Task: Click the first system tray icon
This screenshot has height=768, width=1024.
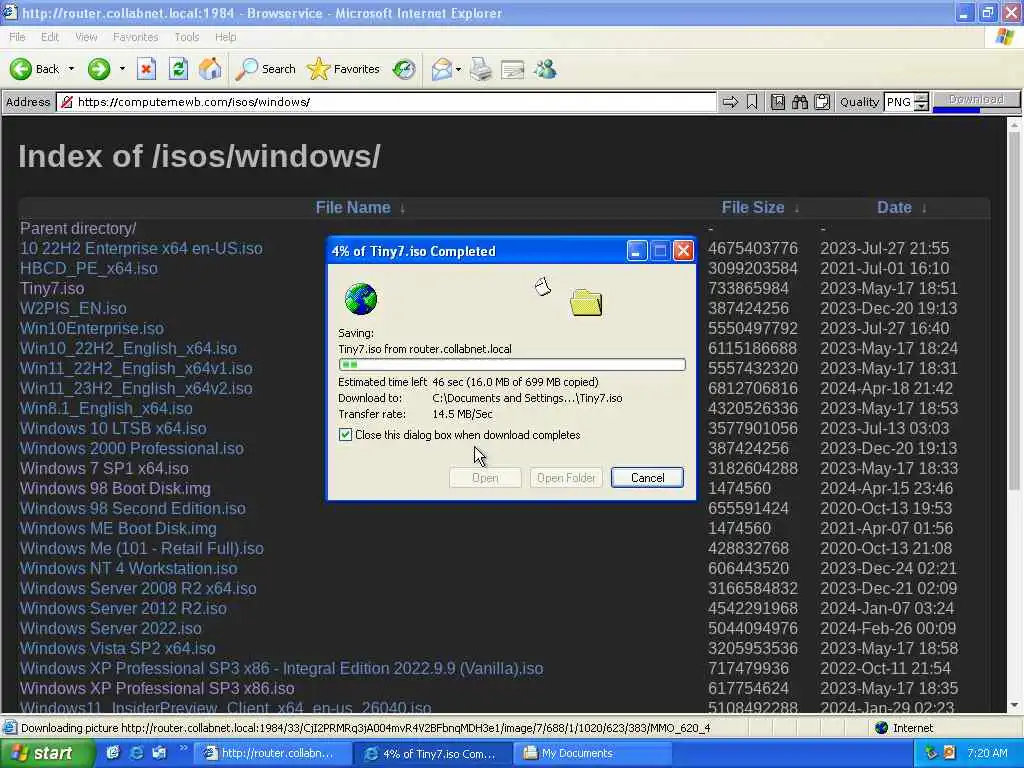Action: pyautogui.click(x=931, y=753)
